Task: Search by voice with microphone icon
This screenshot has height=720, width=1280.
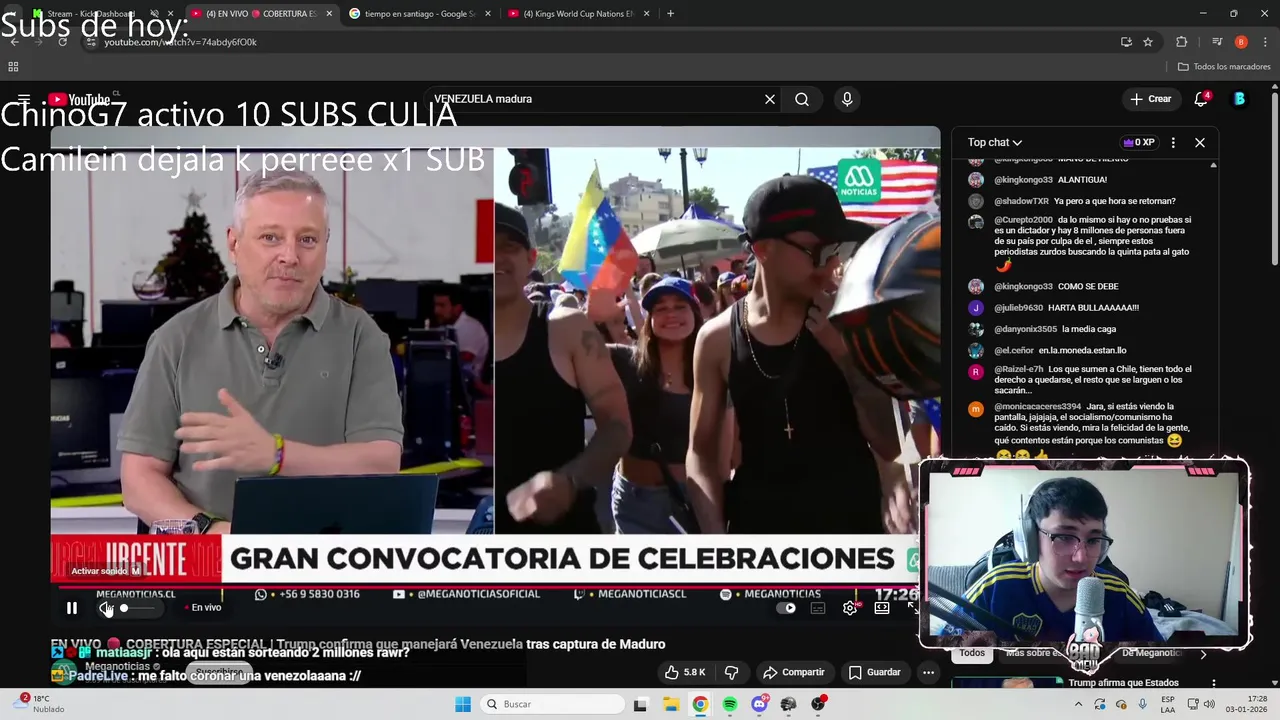Action: point(847,99)
